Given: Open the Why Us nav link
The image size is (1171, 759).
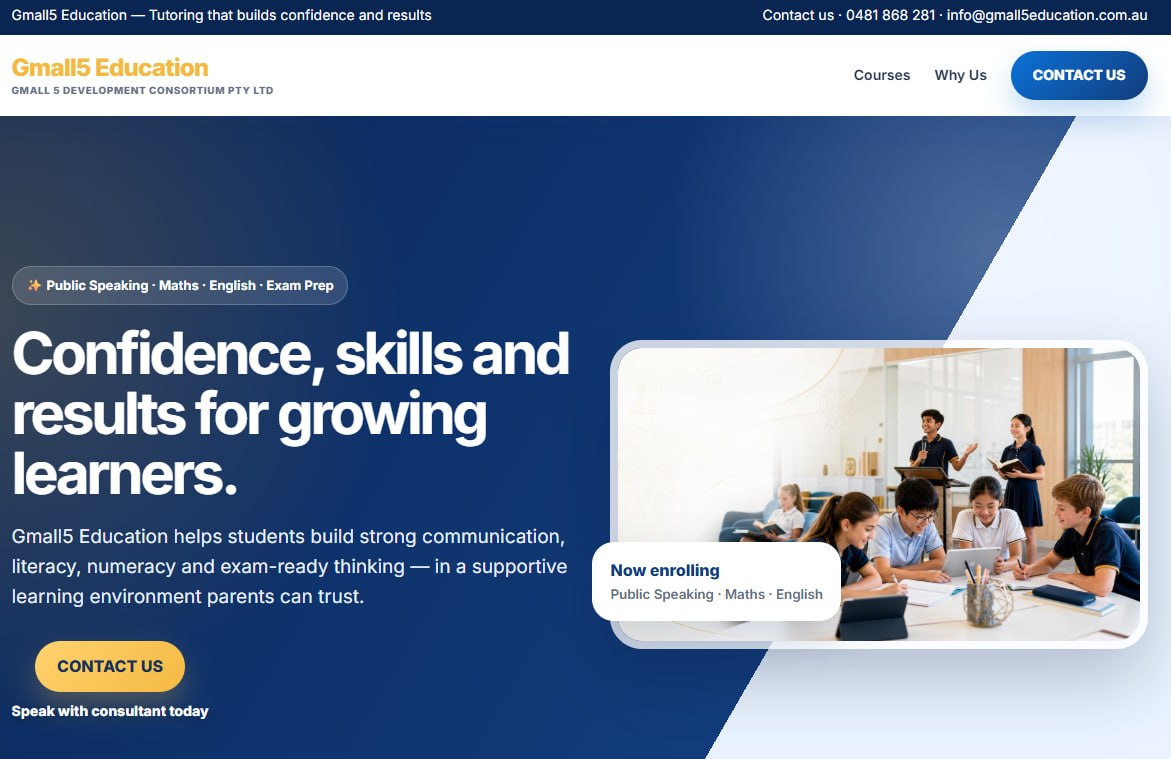Looking at the screenshot, I should (x=960, y=75).
